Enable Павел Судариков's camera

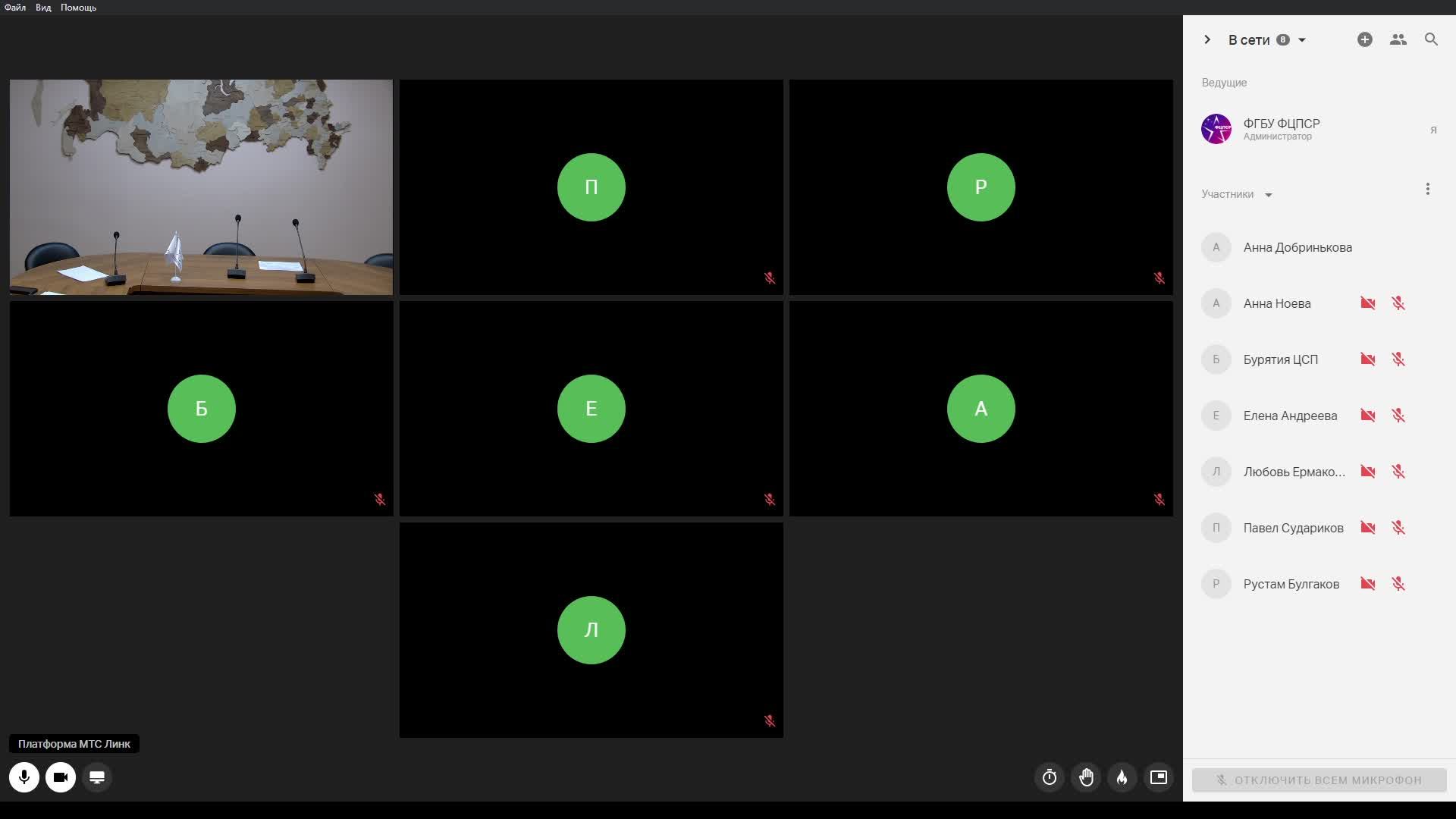coord(1367,528)
